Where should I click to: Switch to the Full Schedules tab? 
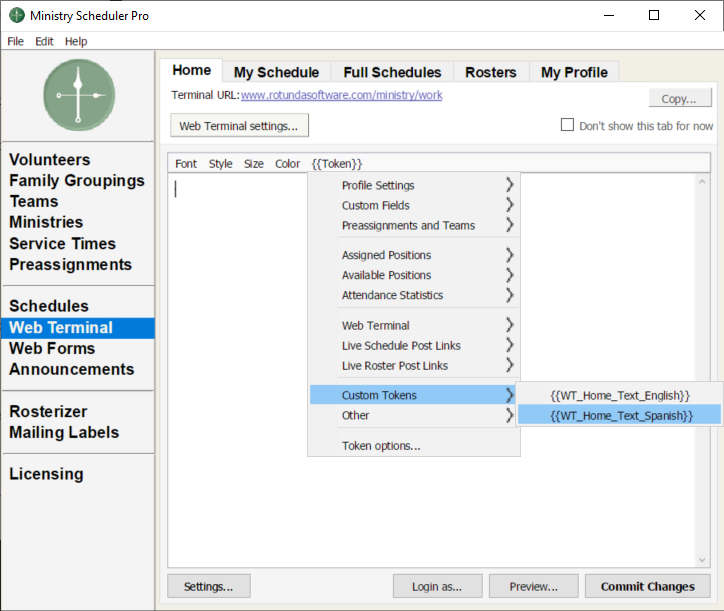point(392,73)
